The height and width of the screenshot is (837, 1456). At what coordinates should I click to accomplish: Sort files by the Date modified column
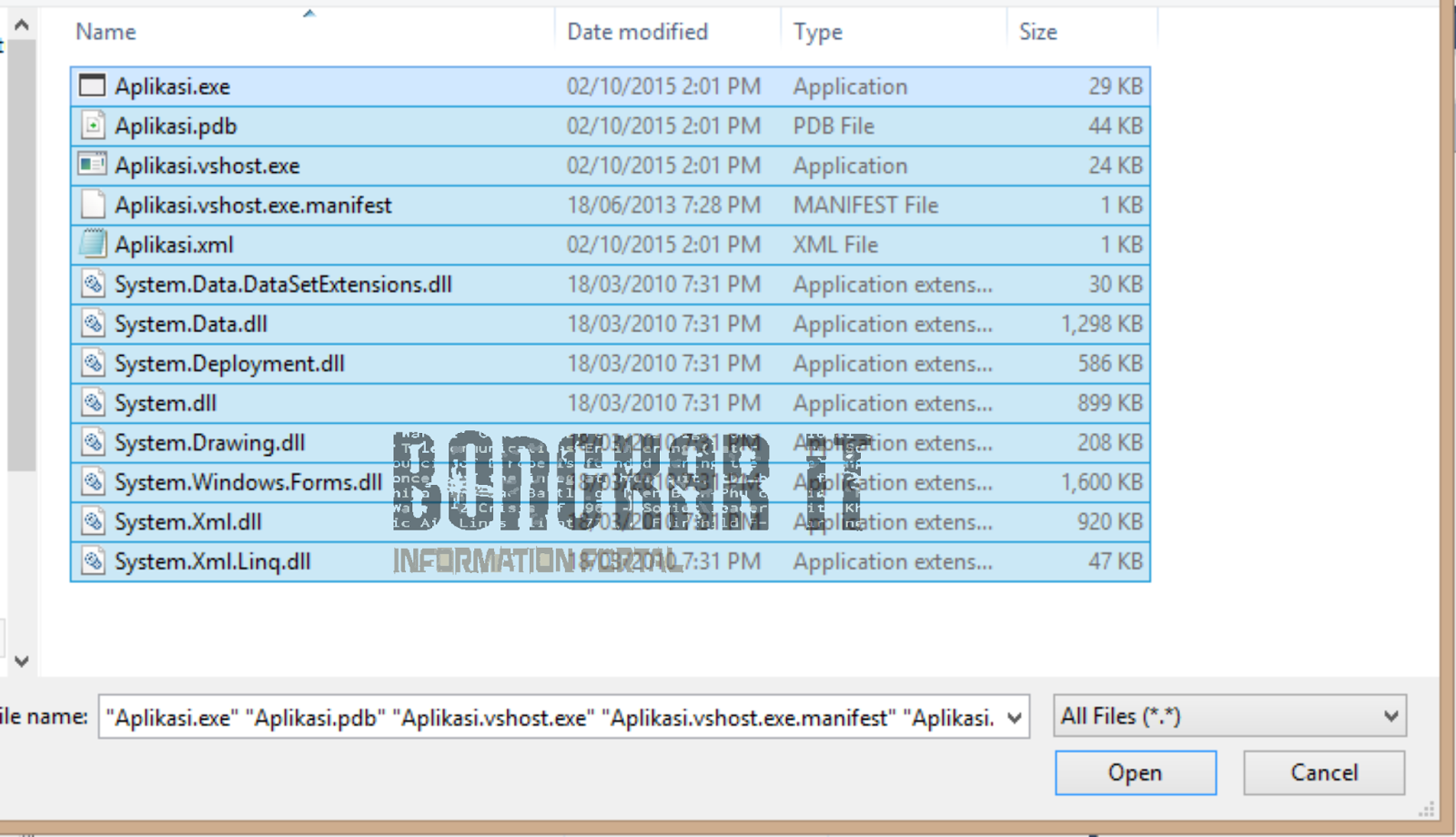[x=637, y=30]
